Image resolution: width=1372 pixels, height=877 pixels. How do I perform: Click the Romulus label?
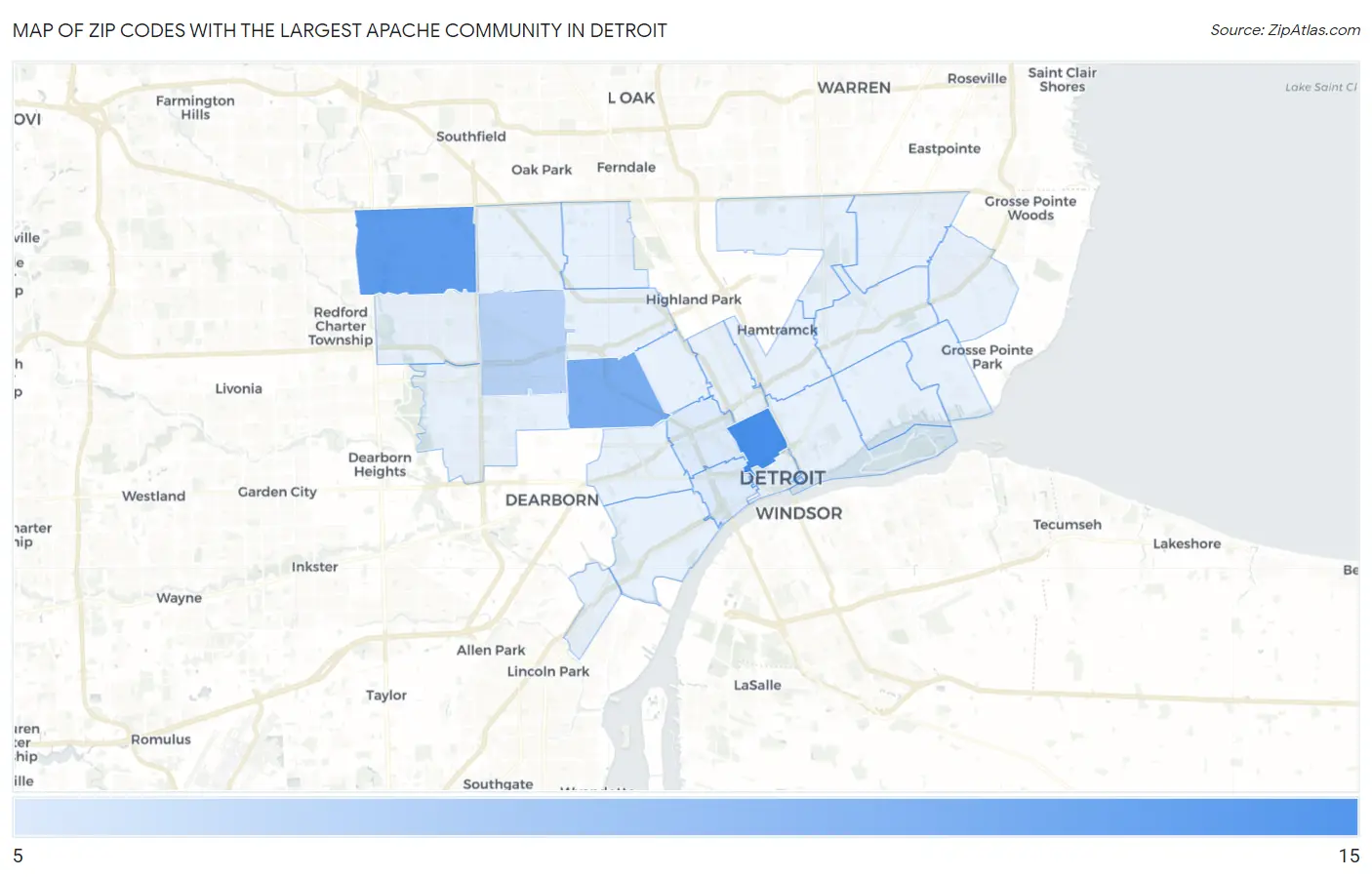point(161,739)
